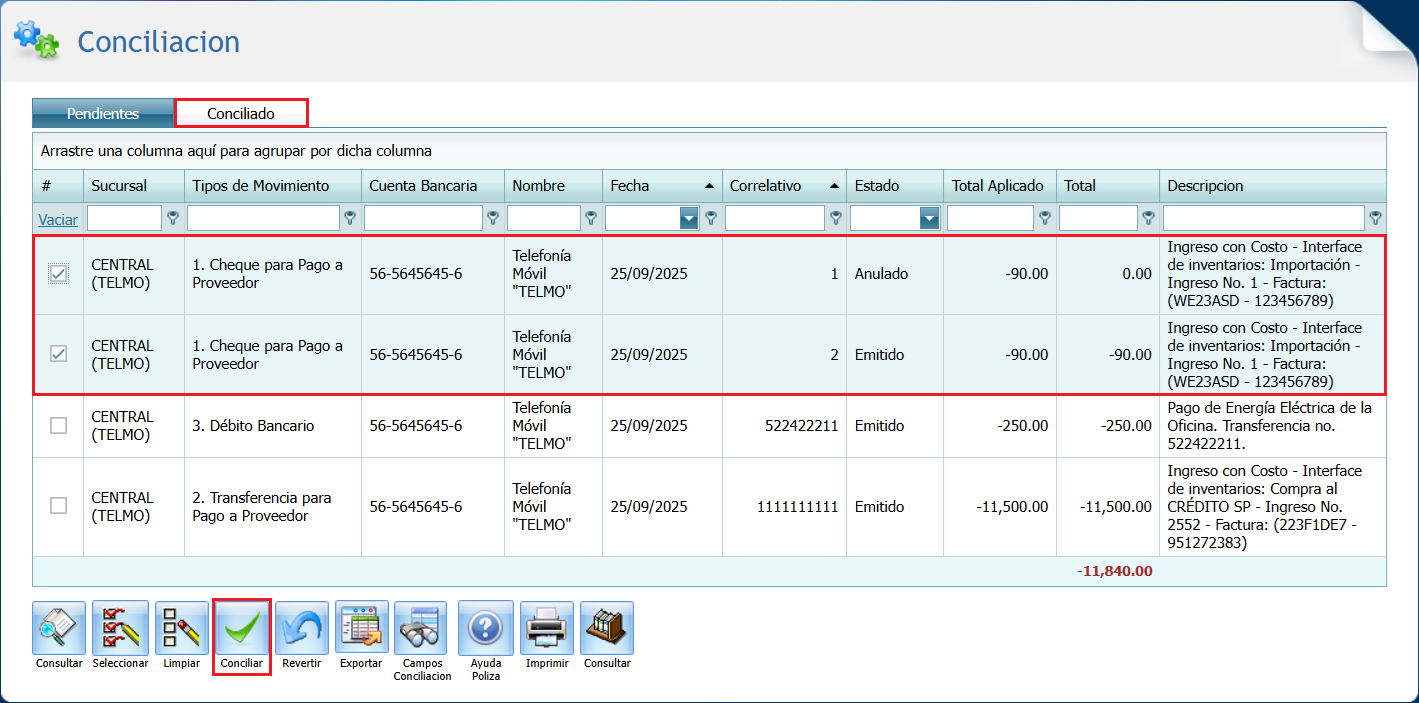
Task: Click the Vaciar link
Action: pyautogui.click(x=58, y=219)
